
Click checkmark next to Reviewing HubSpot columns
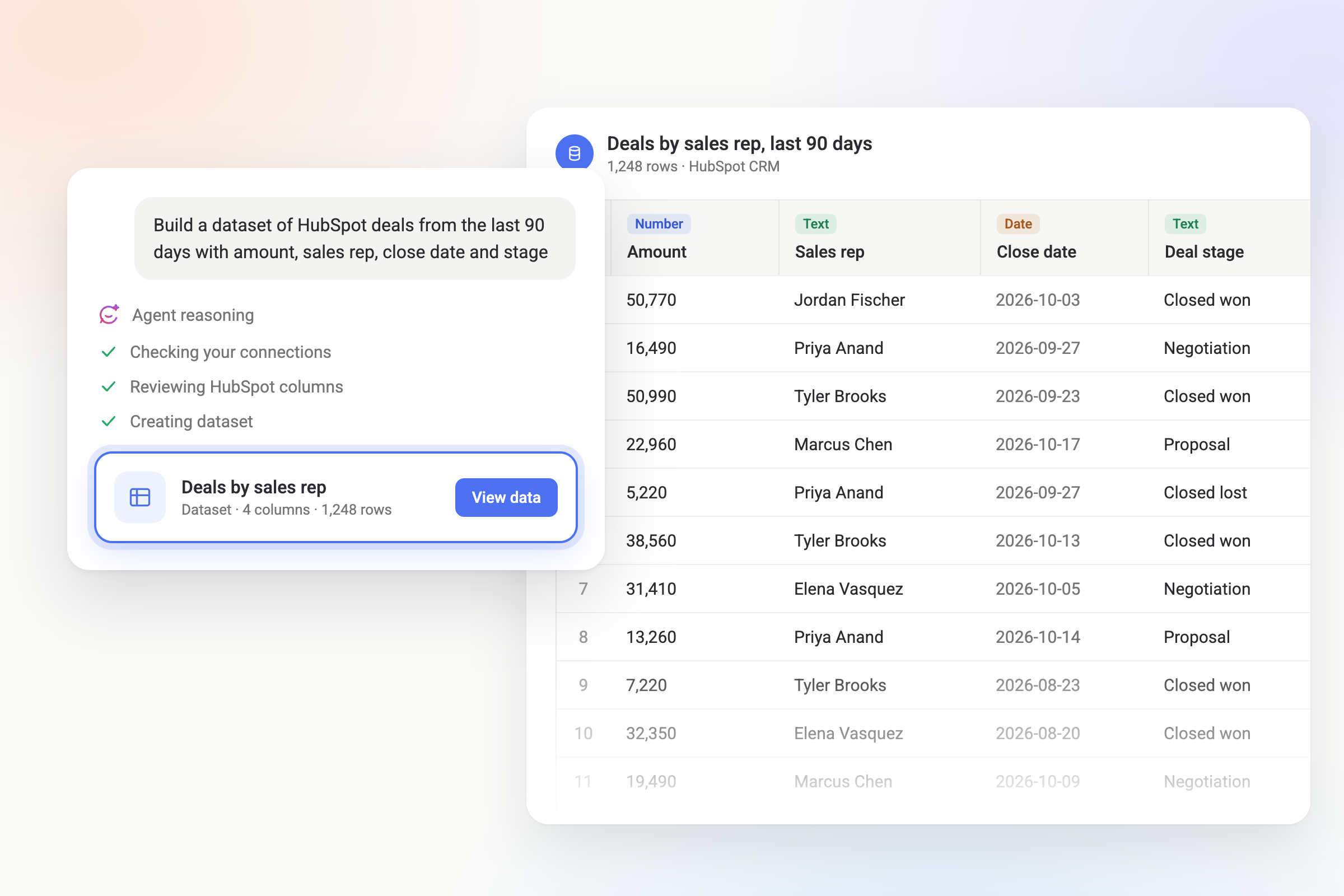[109, 386]
